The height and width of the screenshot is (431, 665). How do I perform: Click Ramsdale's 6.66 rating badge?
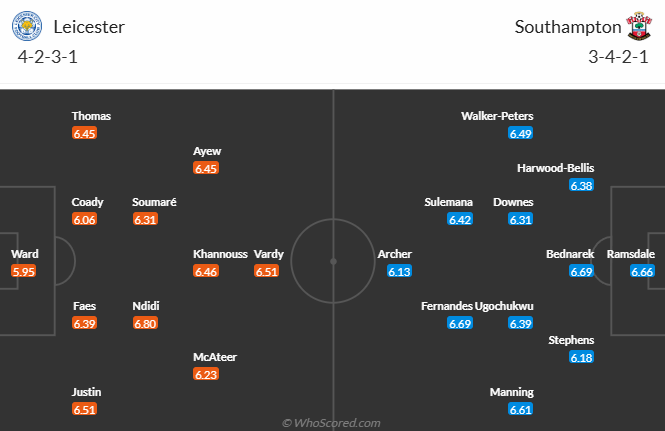(x=642, y=271)
